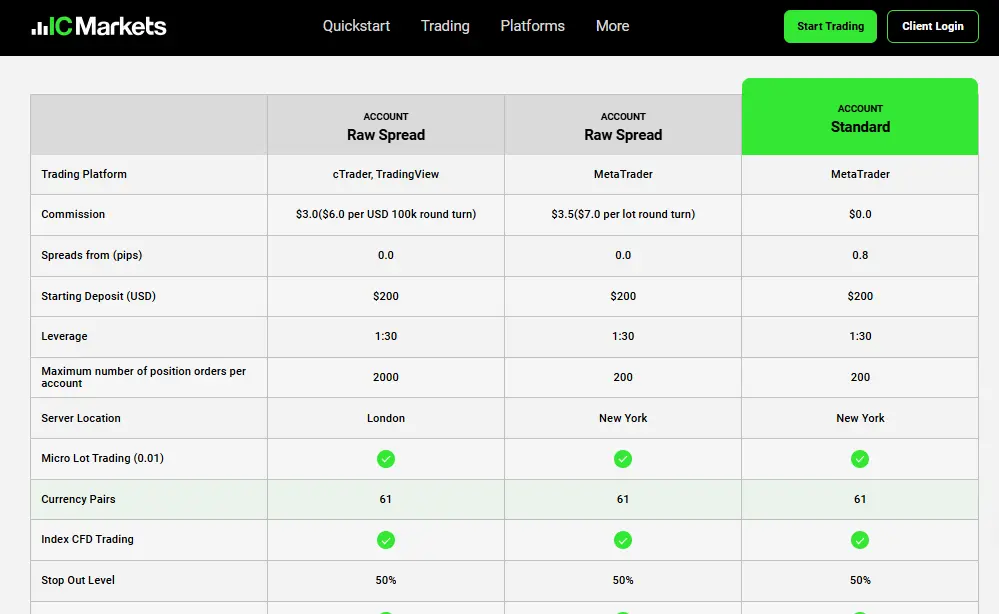Click 'Micro Lot Trading (0.01)' label

[x=103, y=458]
